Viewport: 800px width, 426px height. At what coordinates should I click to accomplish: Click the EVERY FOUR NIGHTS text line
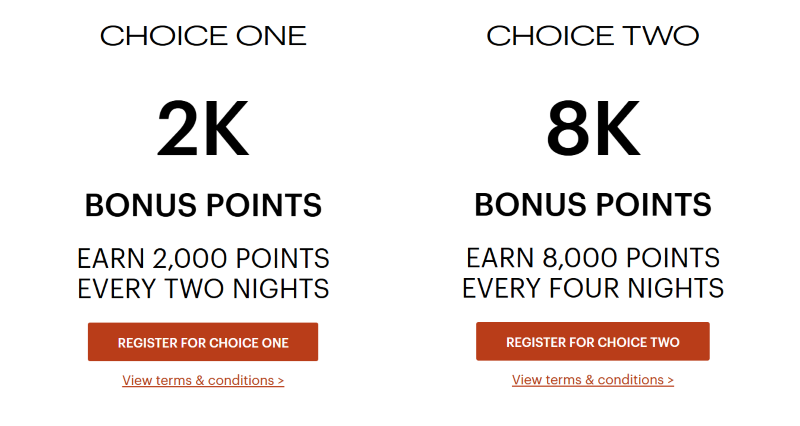(x=593, y=288)
